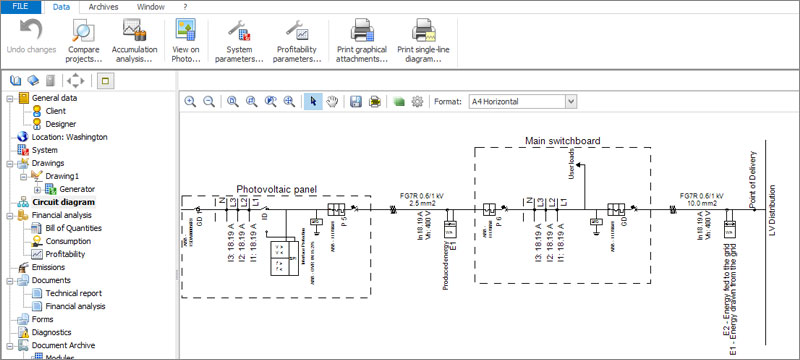The height and width of the screenshot is (360, 800).
Task: Click View on Photo icon
Action: [185, 31]
